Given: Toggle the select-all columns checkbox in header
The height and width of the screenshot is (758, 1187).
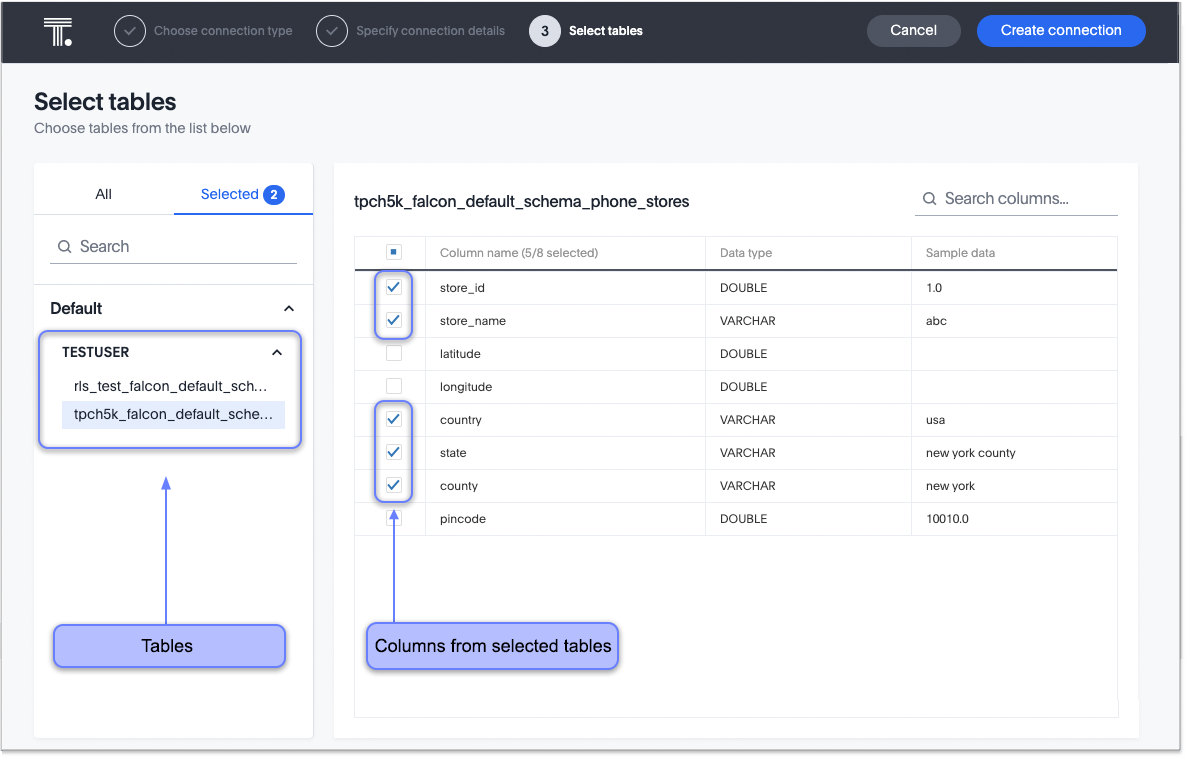Looking at the screenshot, I should point(393,252).
